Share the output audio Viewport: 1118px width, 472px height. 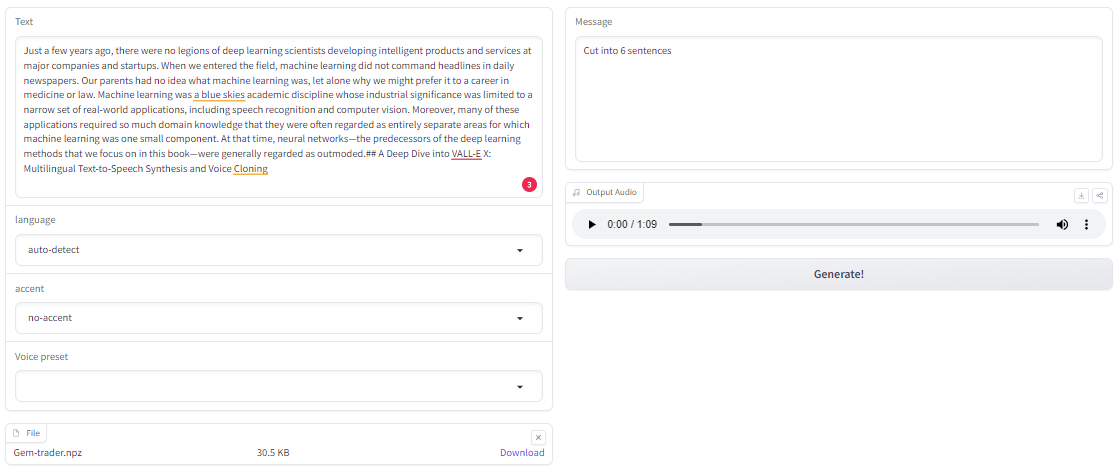pos(1100,195)
